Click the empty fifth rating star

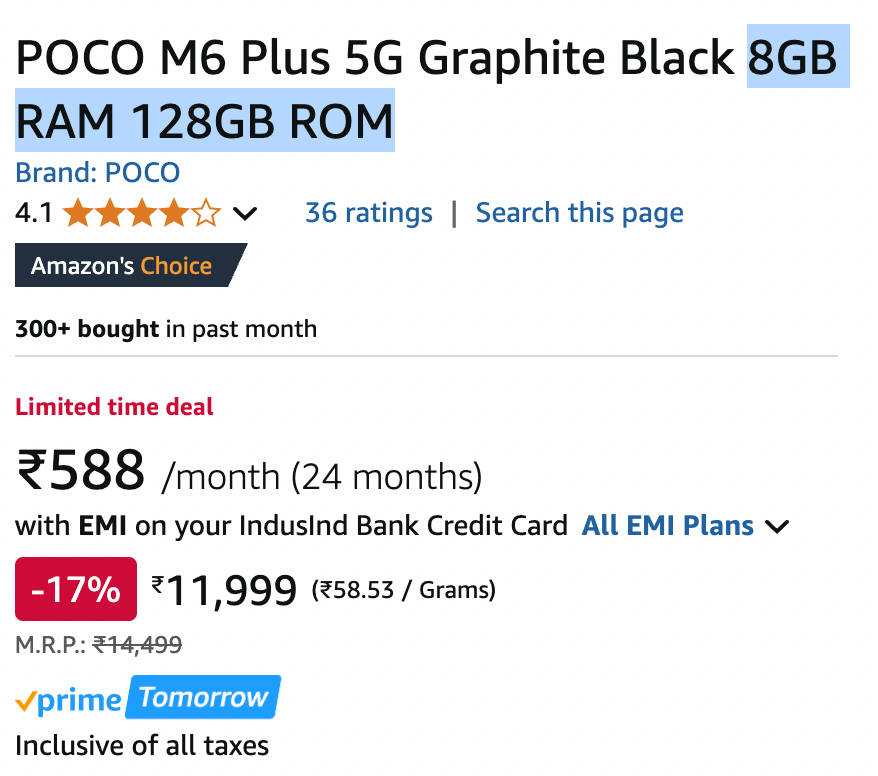(x=206, y=213)
